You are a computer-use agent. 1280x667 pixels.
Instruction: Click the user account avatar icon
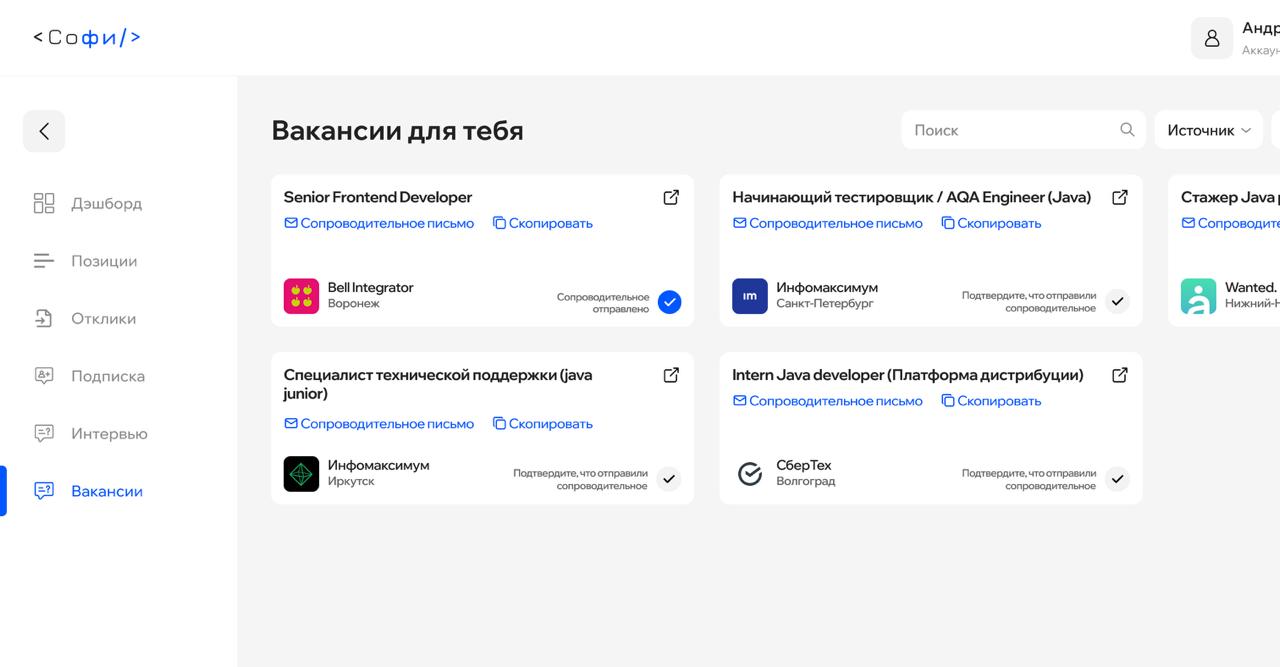(x=1211, y=38)
